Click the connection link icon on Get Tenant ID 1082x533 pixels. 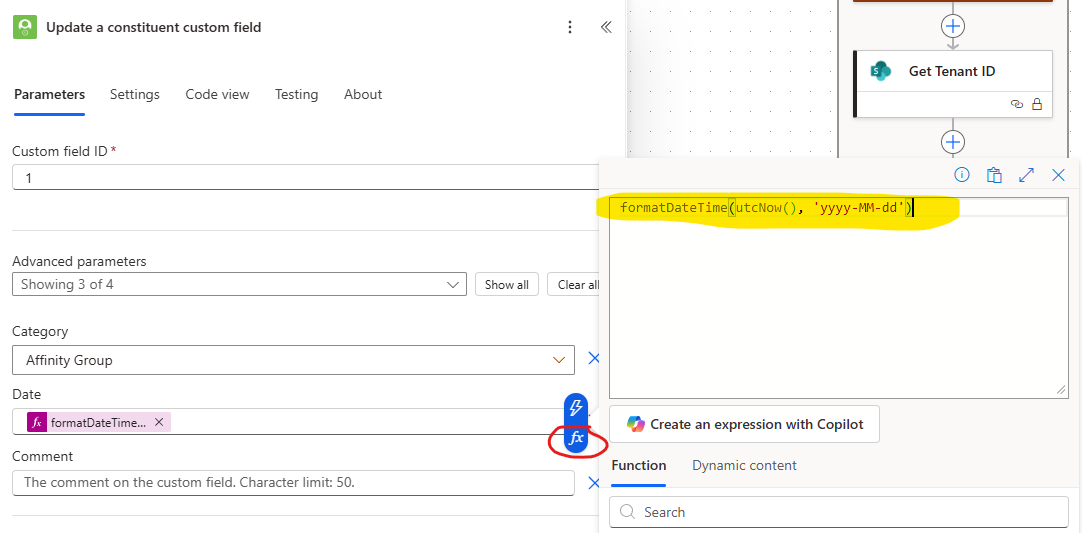[x=1016, y=104]
